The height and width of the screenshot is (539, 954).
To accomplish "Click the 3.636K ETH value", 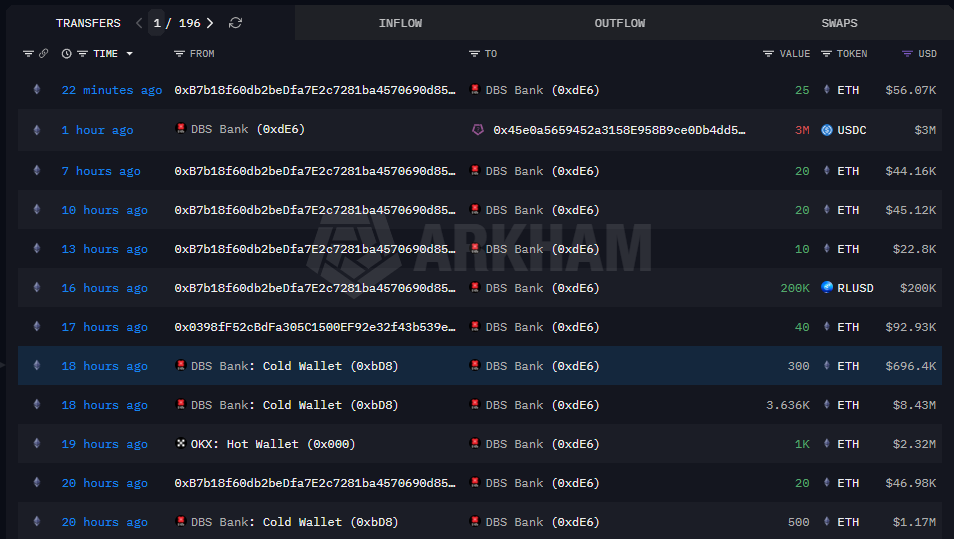I will coord(788,405).
